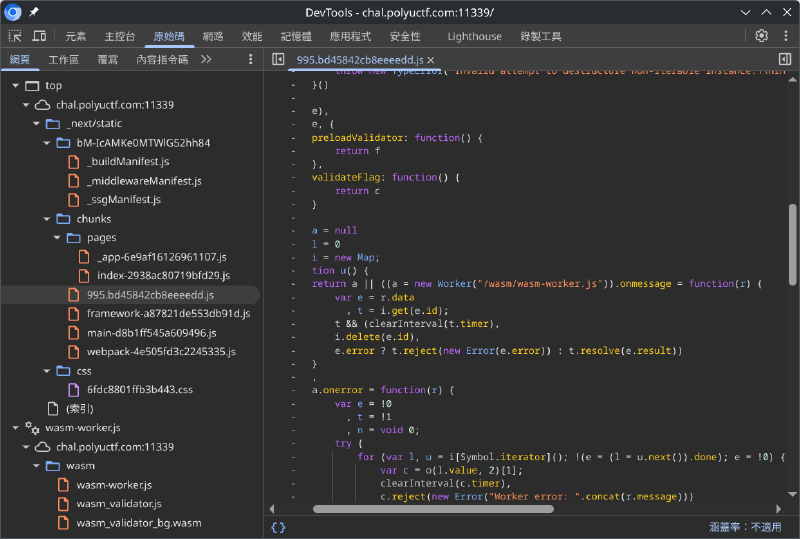Click the horizontal scrollbar left arrow

click(x=271, y=509)
